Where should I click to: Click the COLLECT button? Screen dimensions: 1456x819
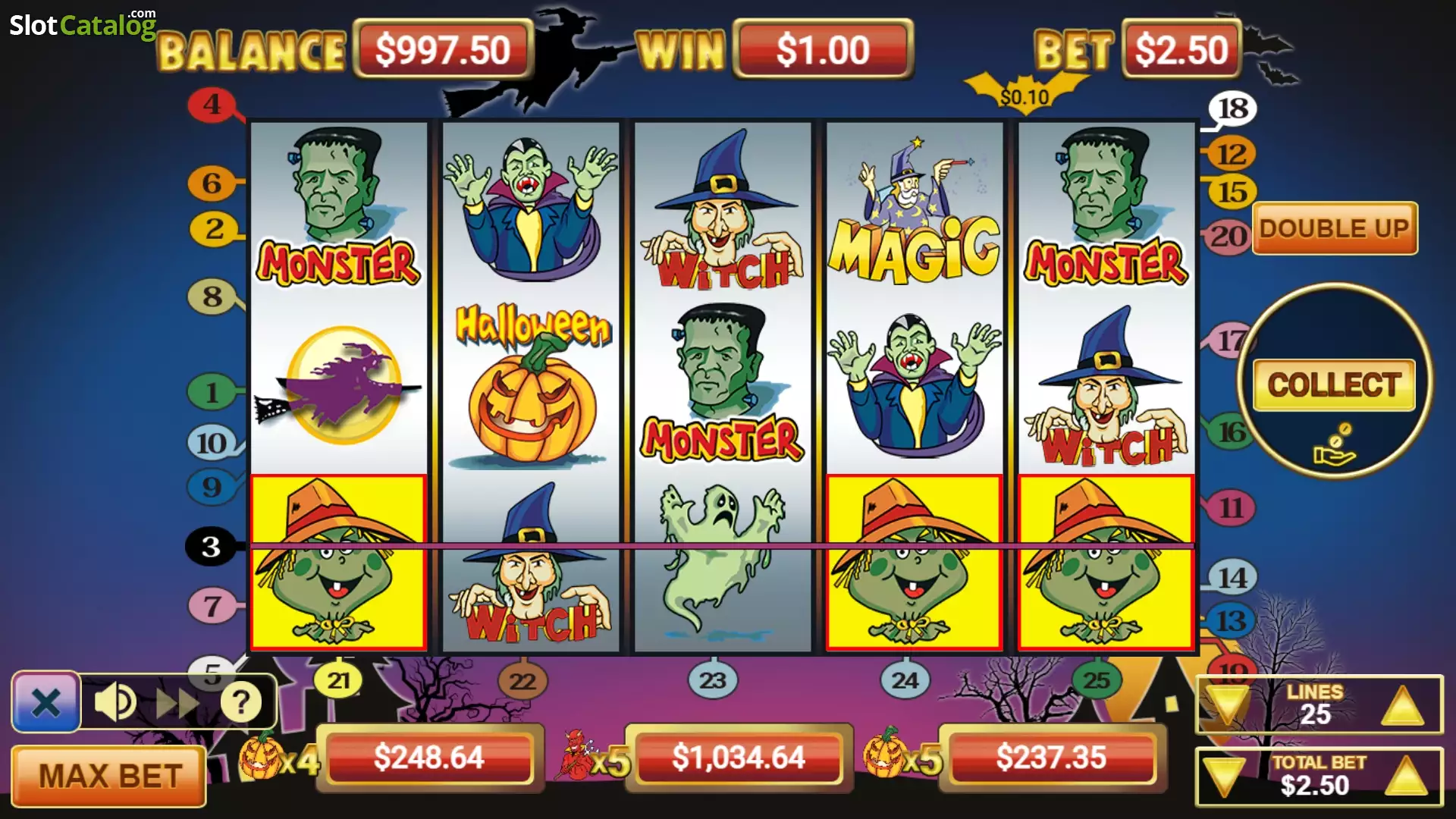coord(1334,384)
